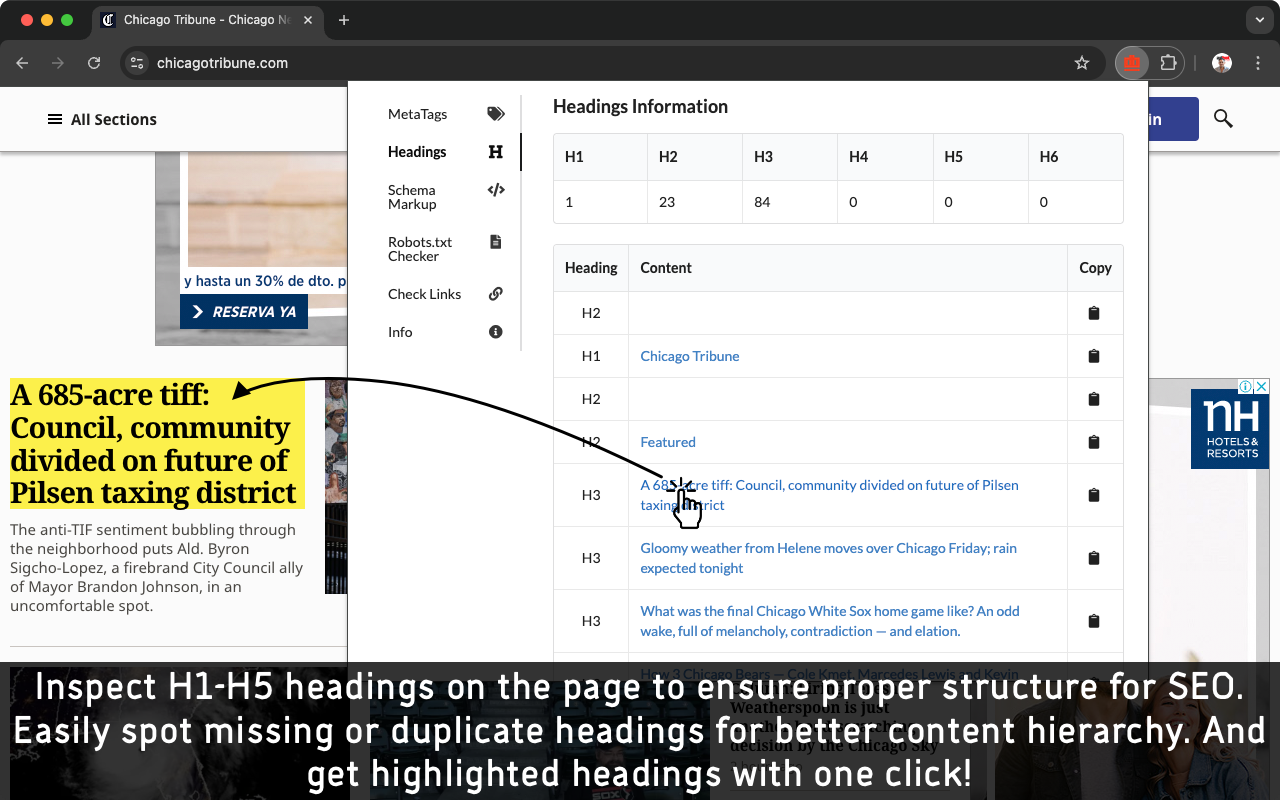Click the Schema Markup code icon
This screenshot has width=1280, height=800.
click(496, 190)
